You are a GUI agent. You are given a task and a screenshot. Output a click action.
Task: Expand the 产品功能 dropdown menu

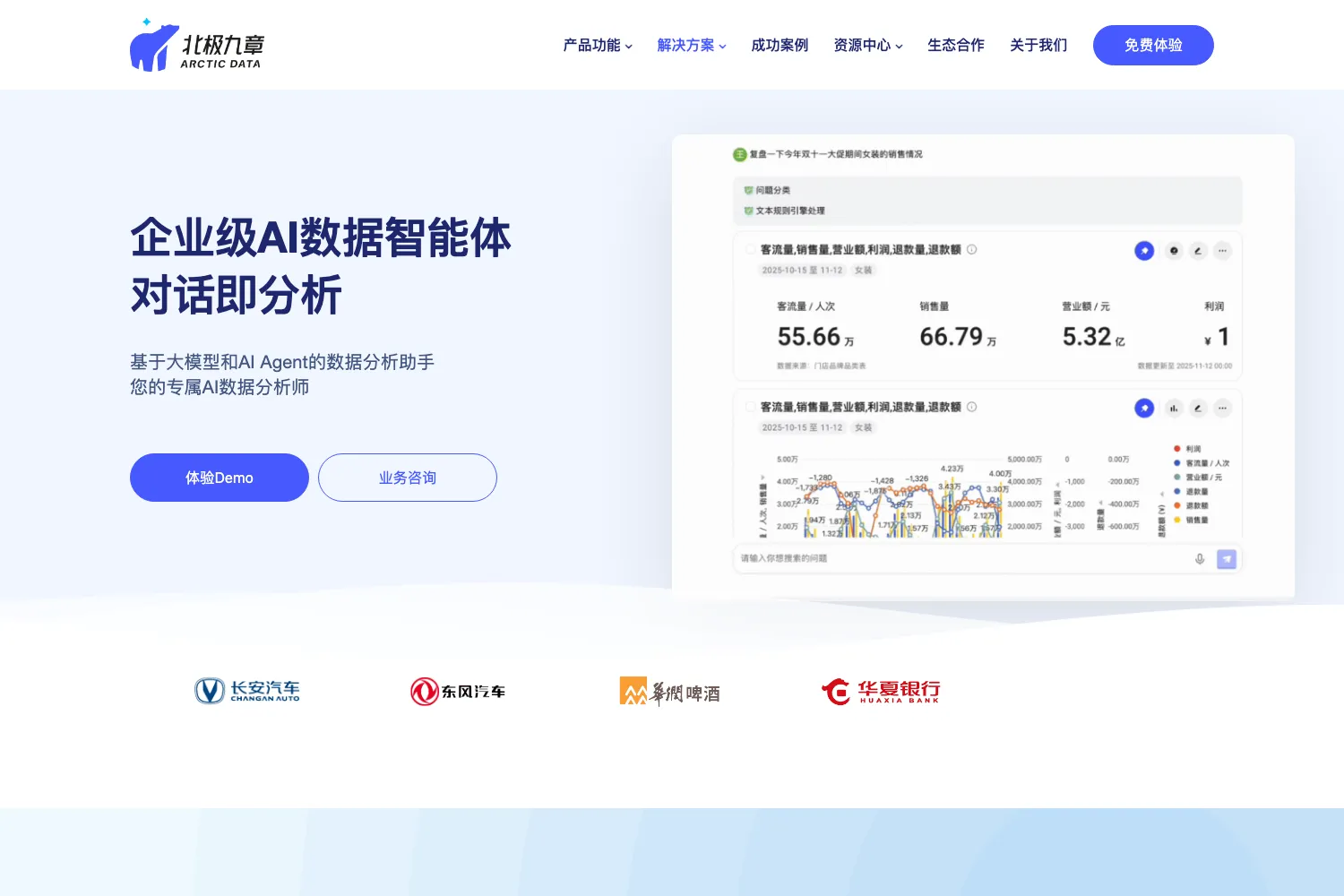click(598, 46)
